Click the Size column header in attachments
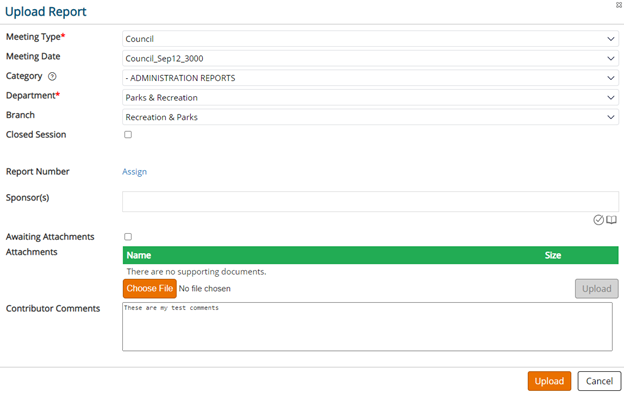Screen dimensions: 624x393 [553, 255]
